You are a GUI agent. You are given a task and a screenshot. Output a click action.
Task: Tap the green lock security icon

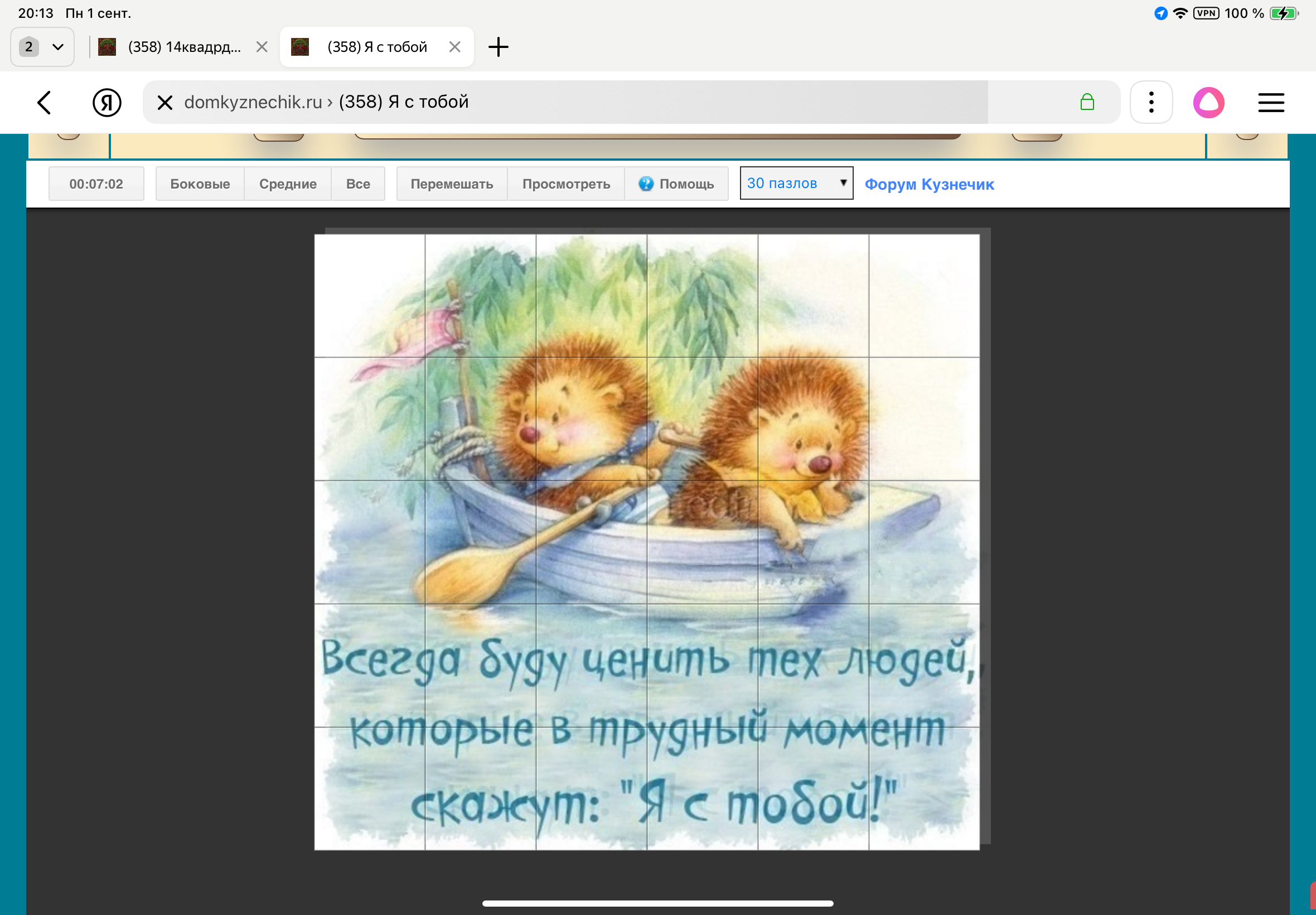pos(1087,102)
